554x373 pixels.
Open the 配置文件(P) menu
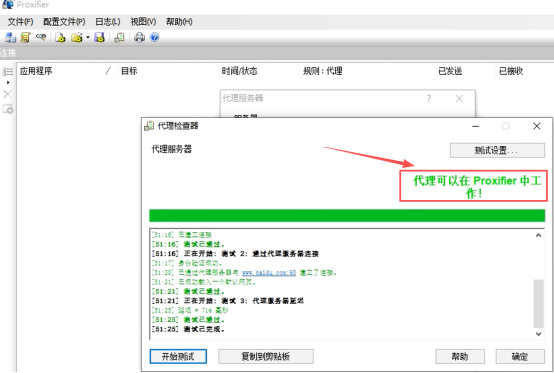64,22
